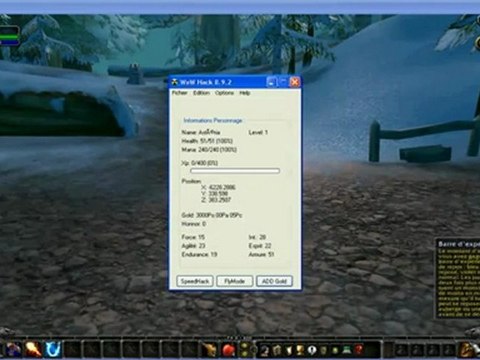The image size is (480, 360).
Task: Open the spellbook micro button
Action: tap(276, 349)
